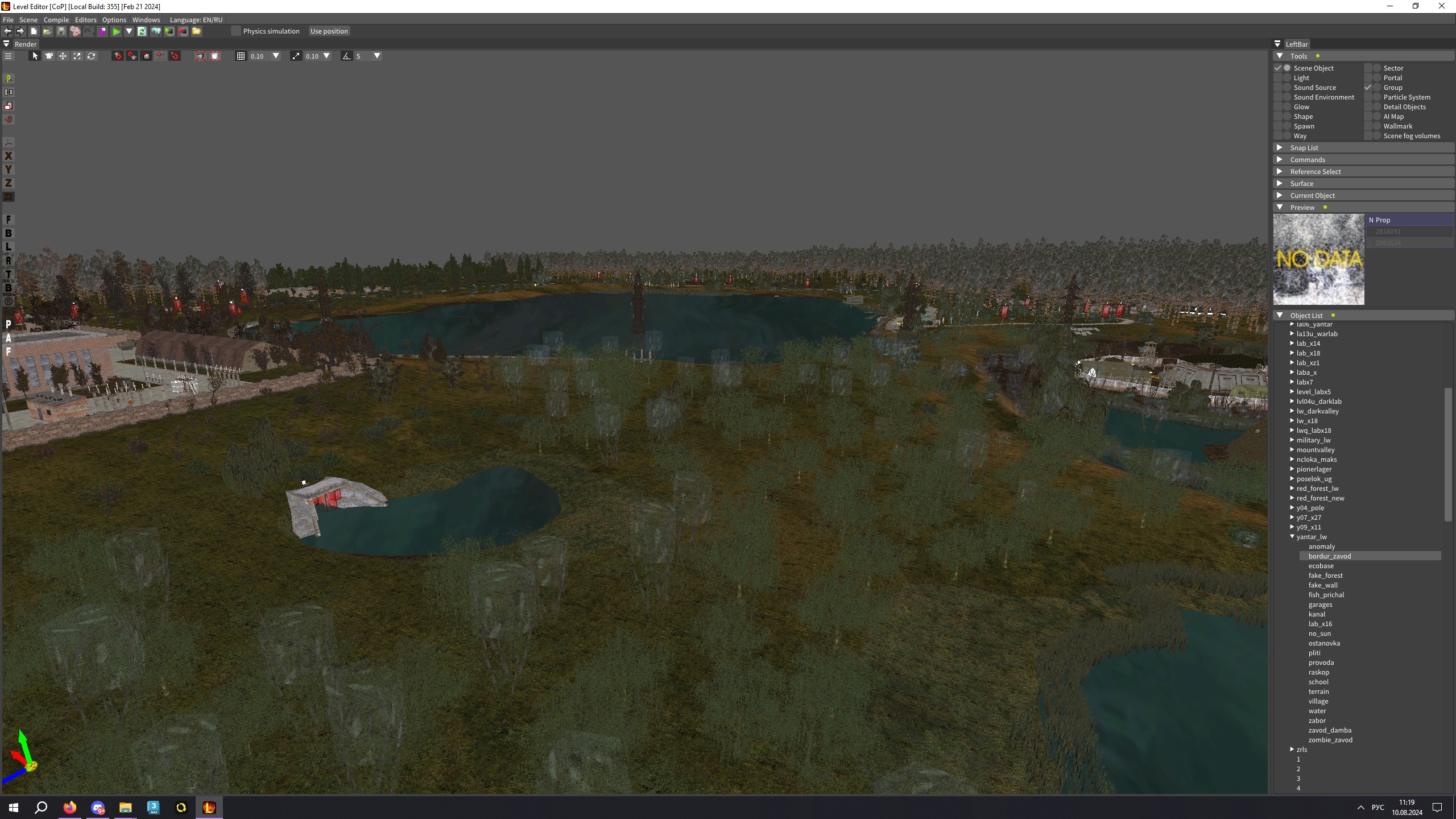
Task: Open the Compile menu
Action: tap(56, 19)
